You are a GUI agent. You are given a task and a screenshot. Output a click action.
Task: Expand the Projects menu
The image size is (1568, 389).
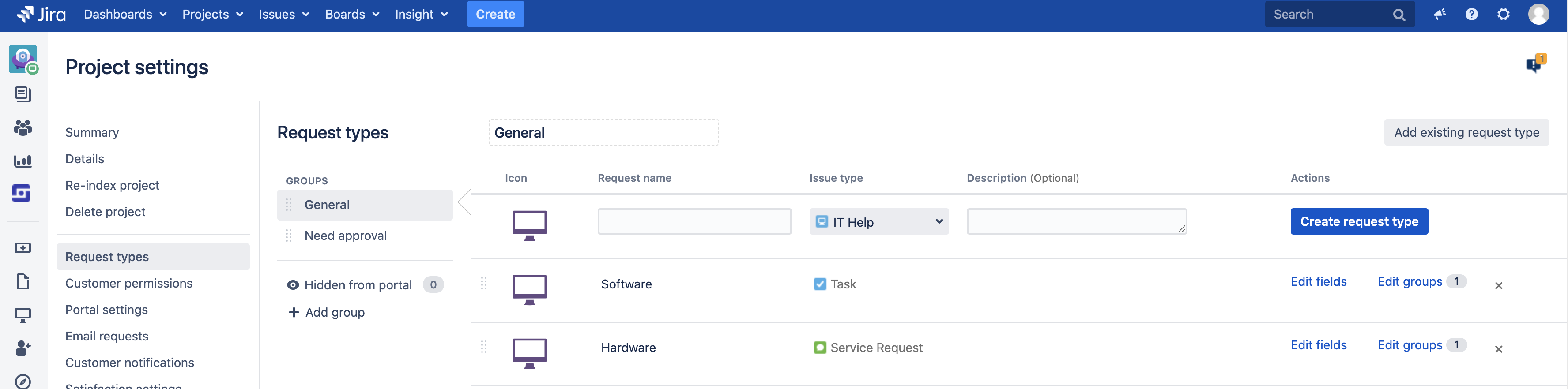(212, 14)
